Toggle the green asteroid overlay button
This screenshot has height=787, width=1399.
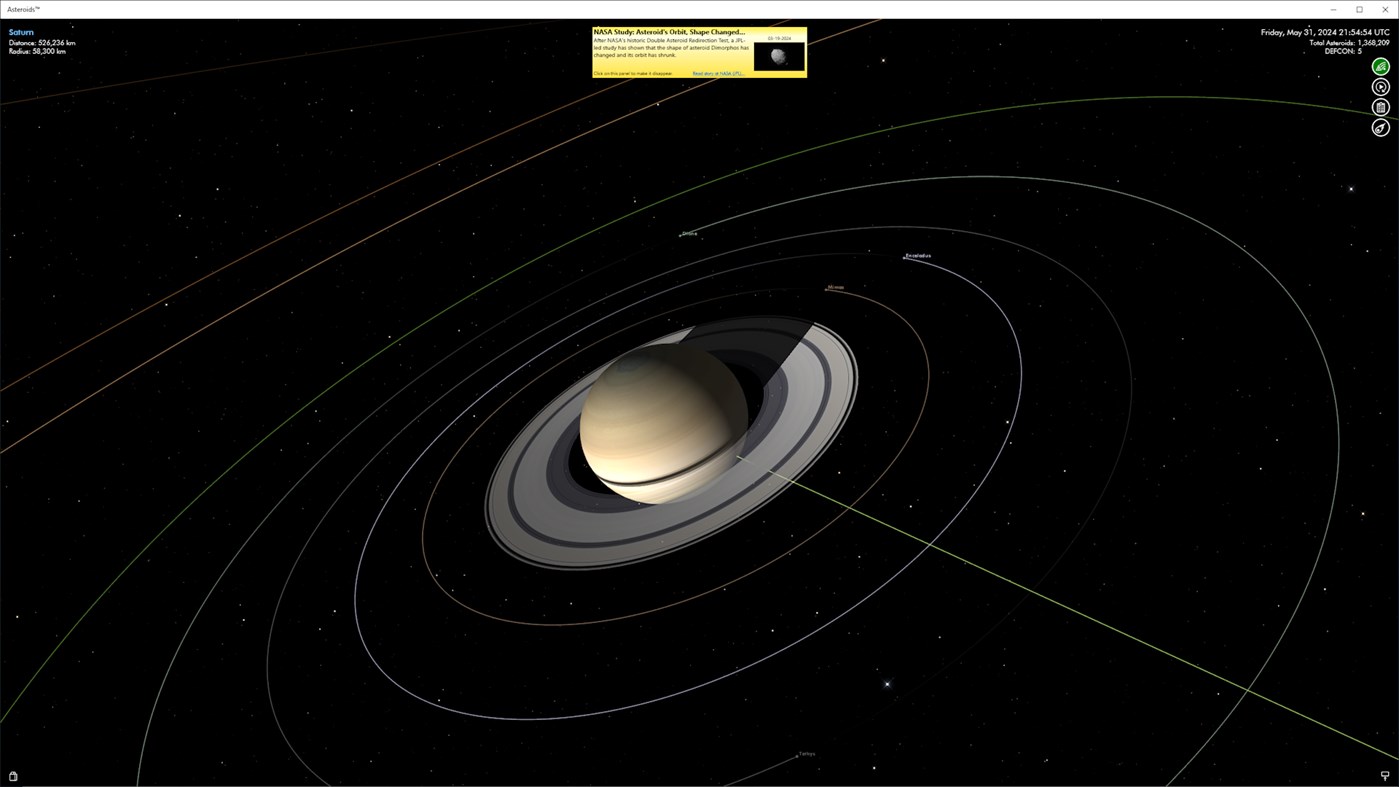[x=1380, y=67]
